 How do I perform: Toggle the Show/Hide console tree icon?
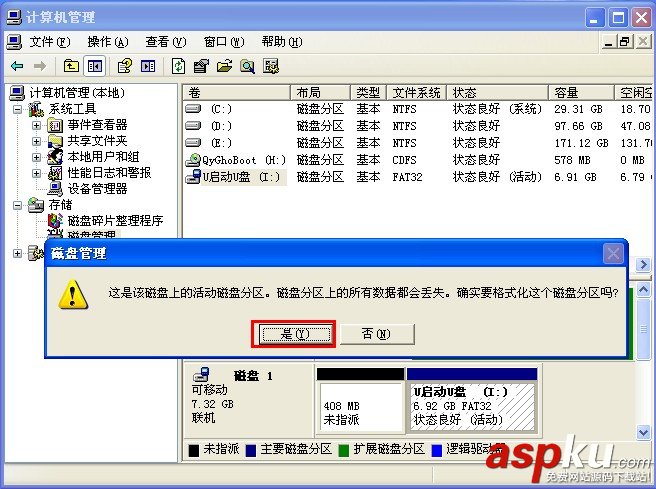(95, 66)
